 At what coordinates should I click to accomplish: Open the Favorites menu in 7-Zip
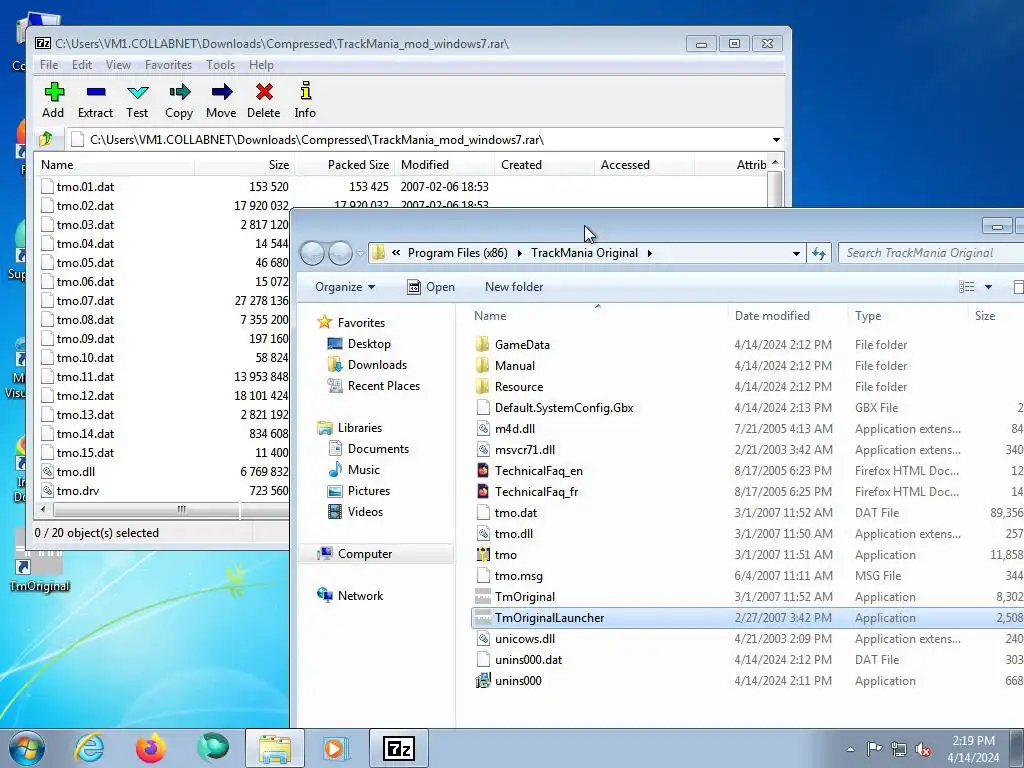tap(168, 65)
